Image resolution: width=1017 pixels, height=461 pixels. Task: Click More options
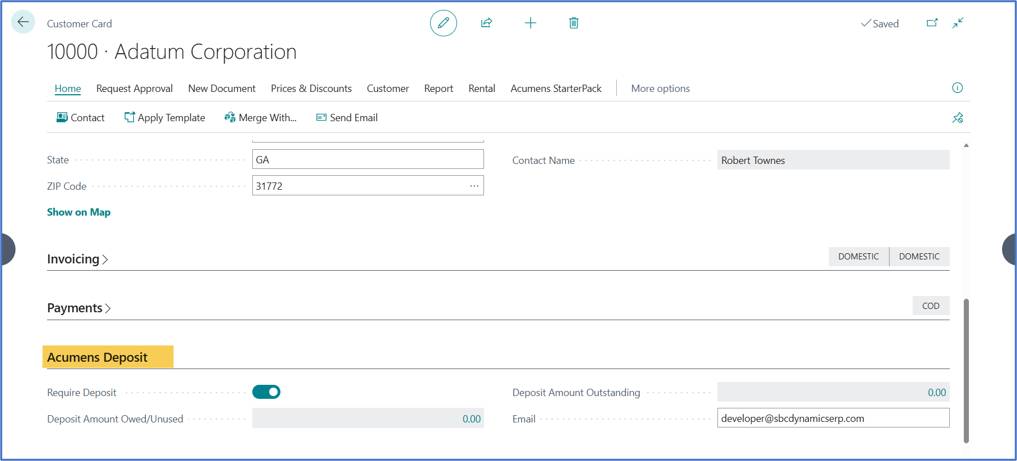coord(660,88)
